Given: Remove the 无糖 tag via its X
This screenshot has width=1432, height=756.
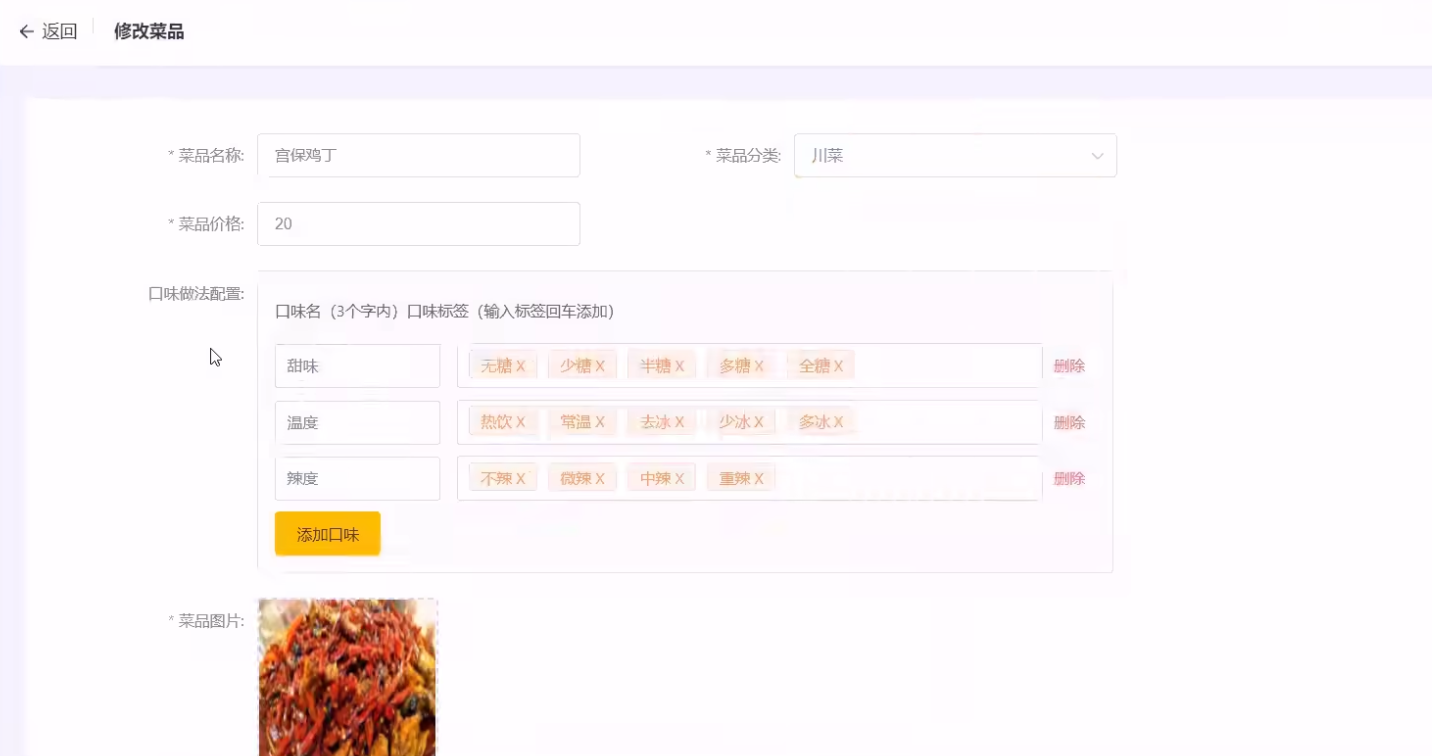Looking at the screenshot, I should 521,366.
